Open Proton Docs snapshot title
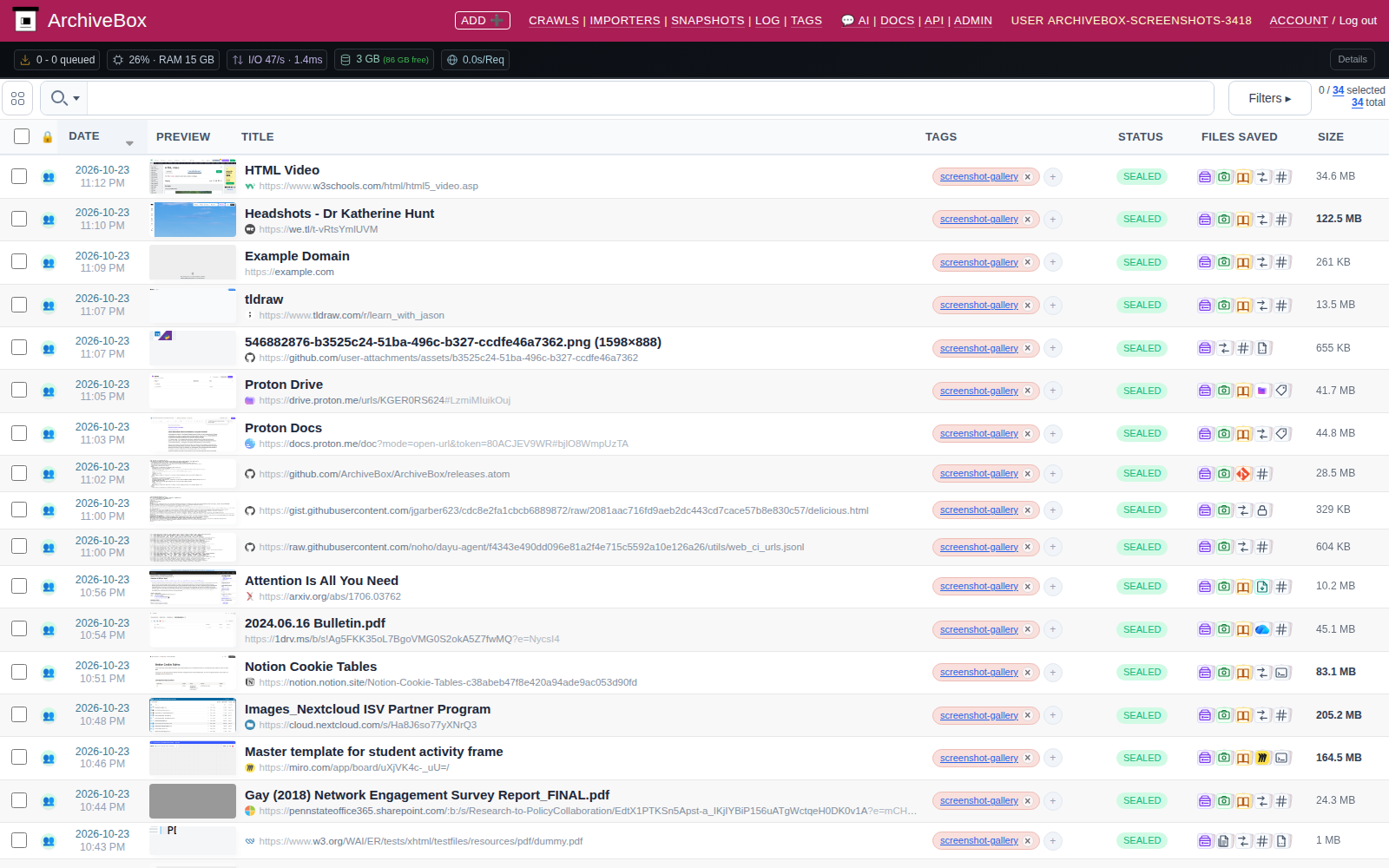Screen dimensions: 1389x868 [283, 428]
